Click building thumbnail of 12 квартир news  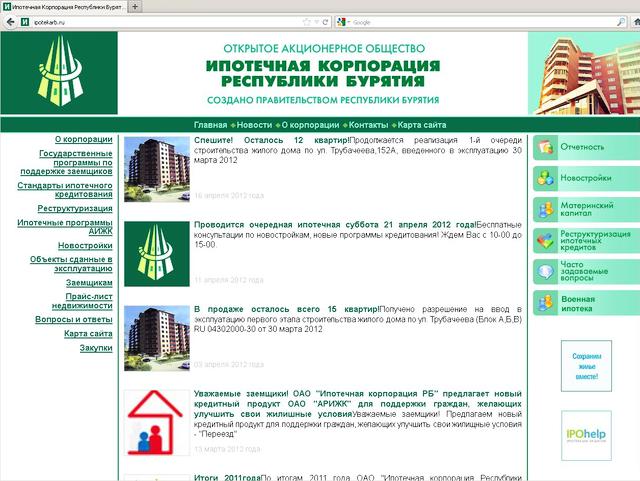[157, 169]
